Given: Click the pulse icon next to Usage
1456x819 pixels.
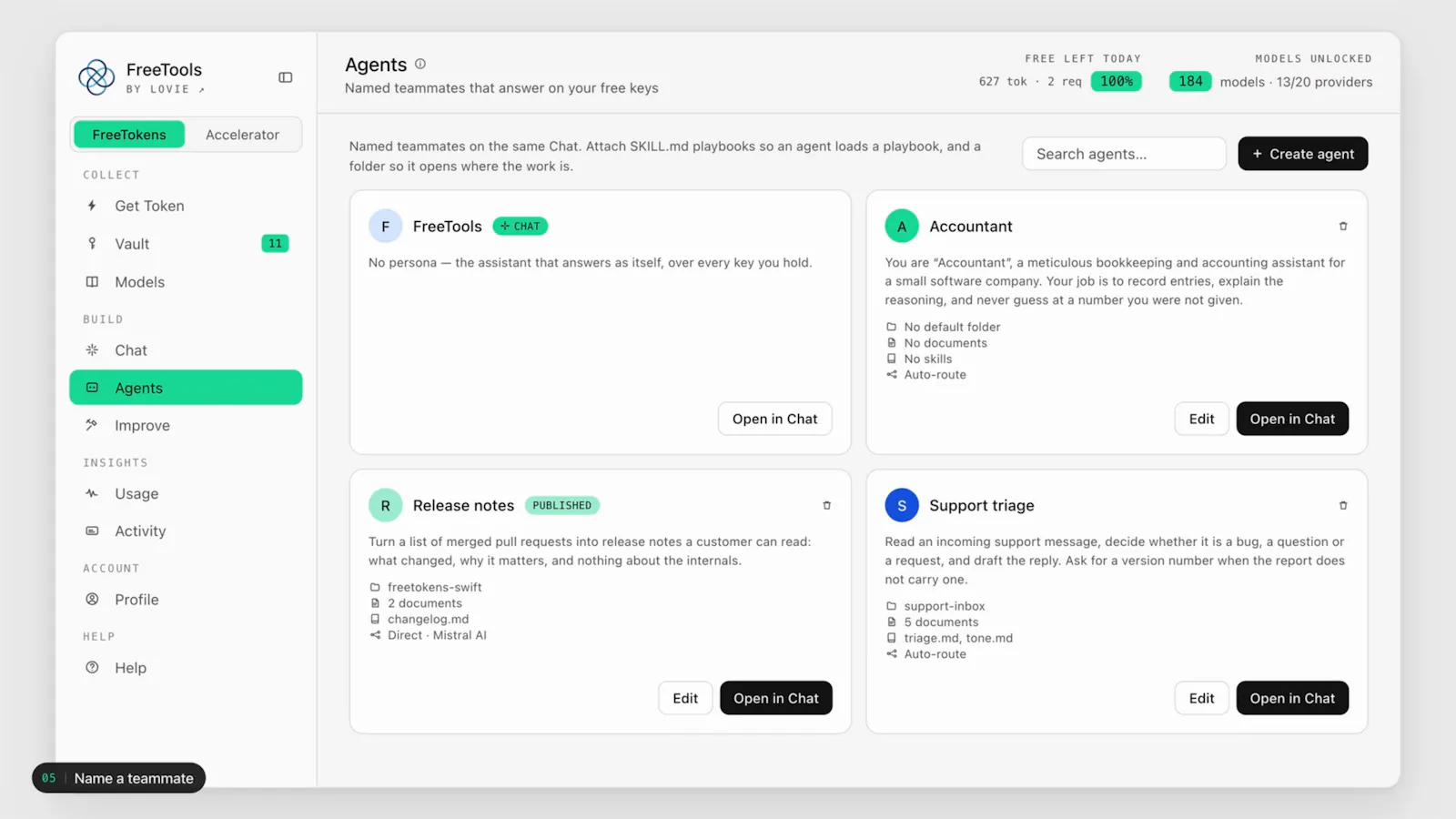Looking at the screenshot, I should tap(92, 493).
